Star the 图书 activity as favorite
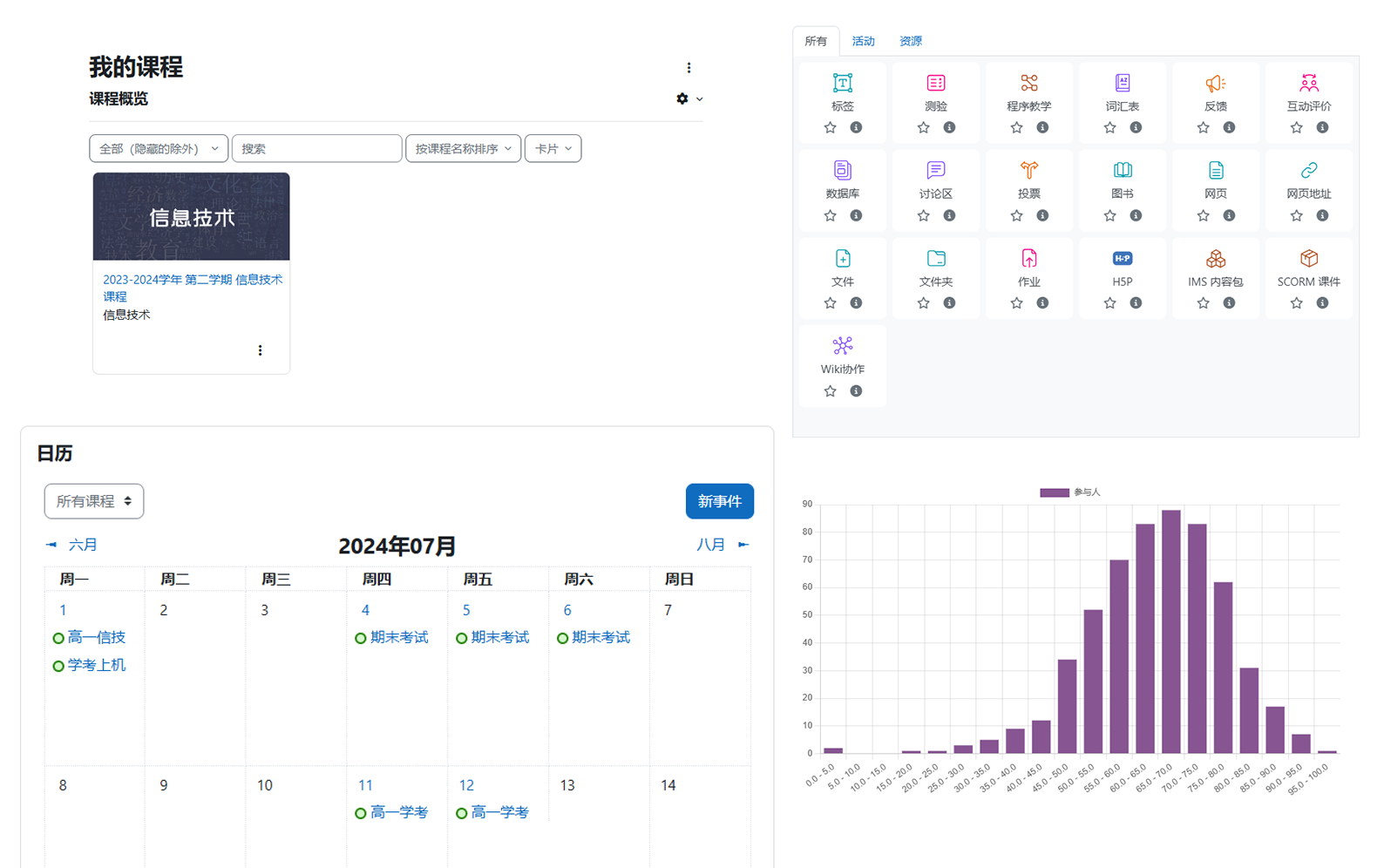The width and height of the screenshot is (1384, 868). (1109, 215)
